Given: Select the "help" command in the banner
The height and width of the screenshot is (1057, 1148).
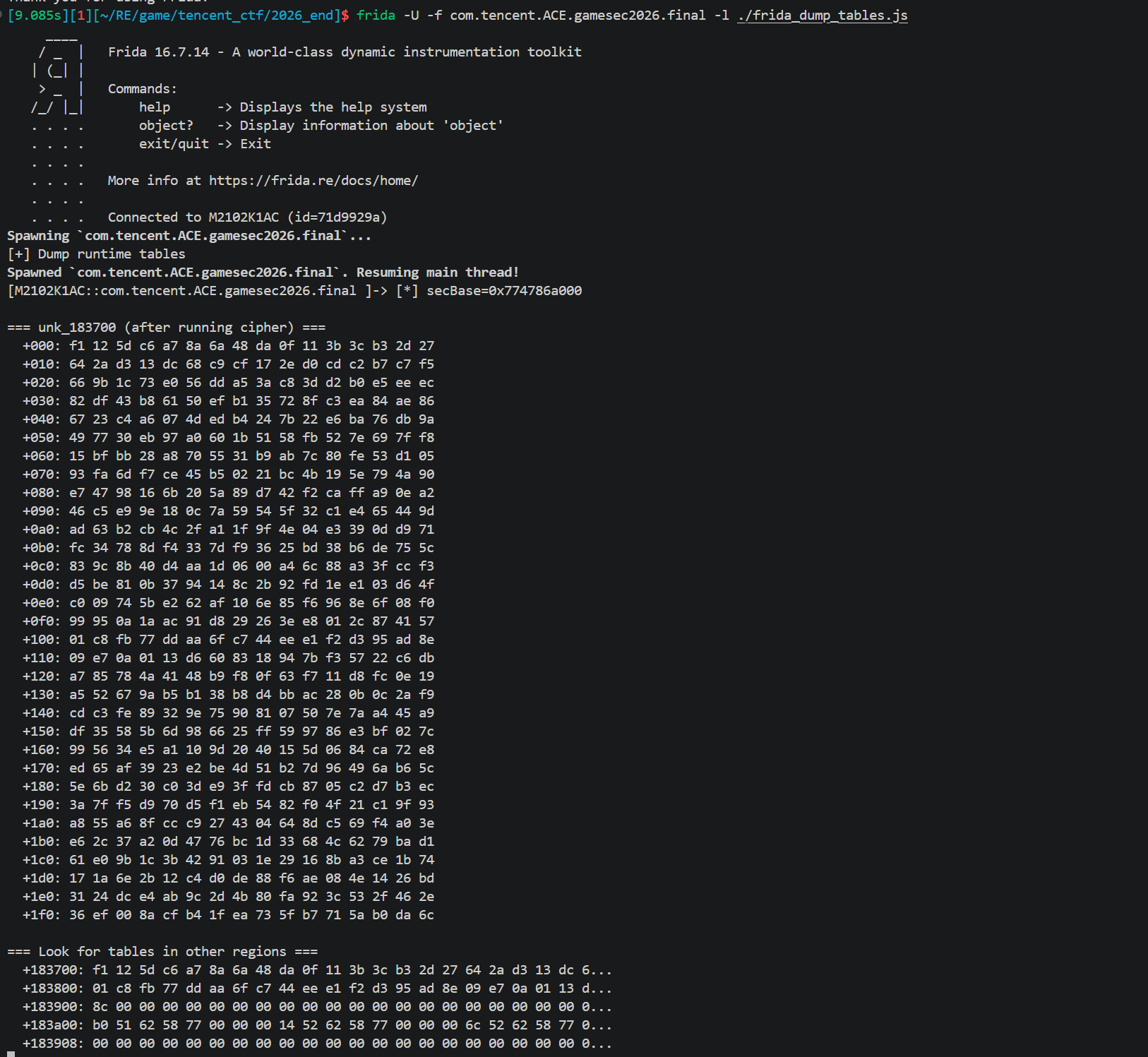Looking at the screenshot, I should pos(155,107).
